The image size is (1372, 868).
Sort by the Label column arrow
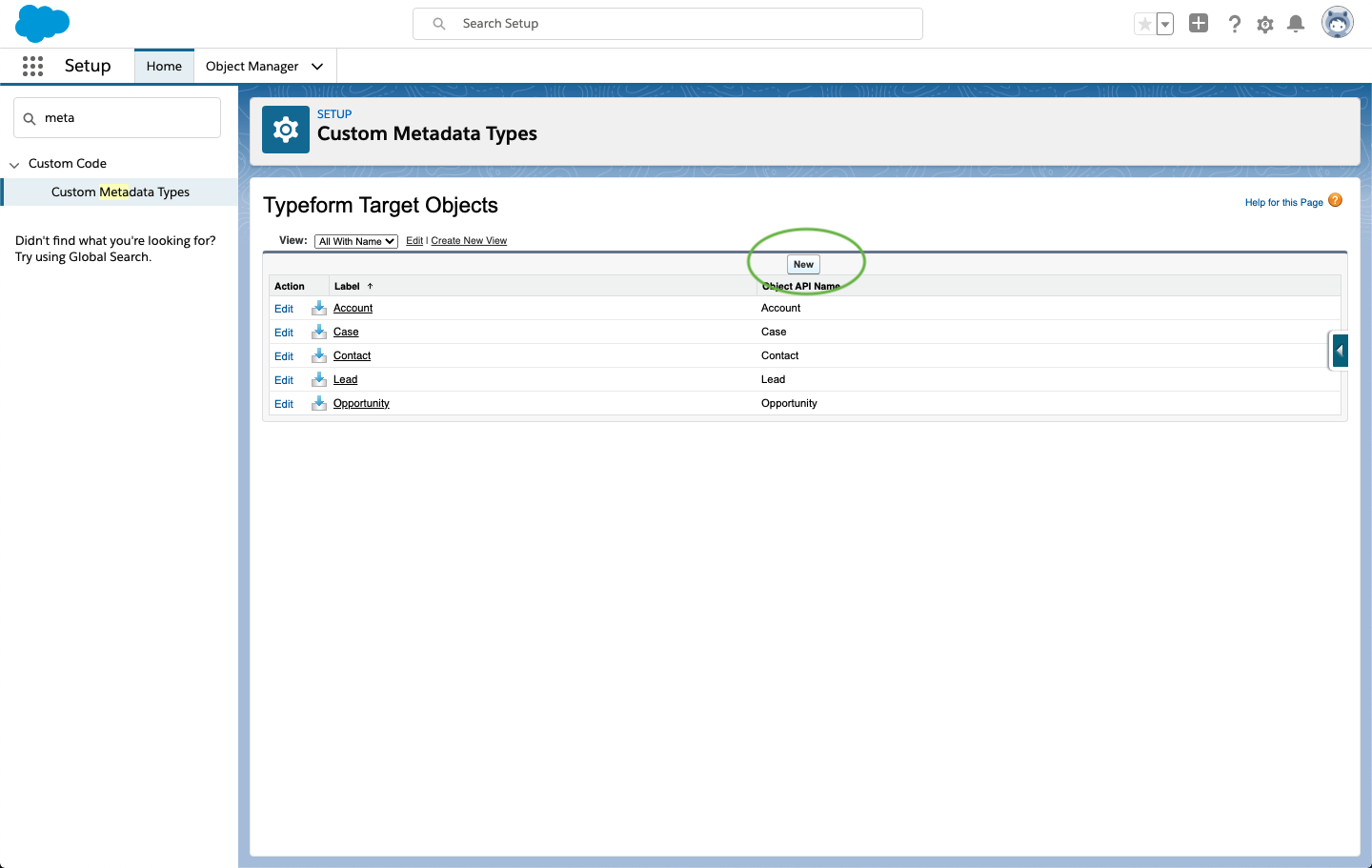click(371, 286)
